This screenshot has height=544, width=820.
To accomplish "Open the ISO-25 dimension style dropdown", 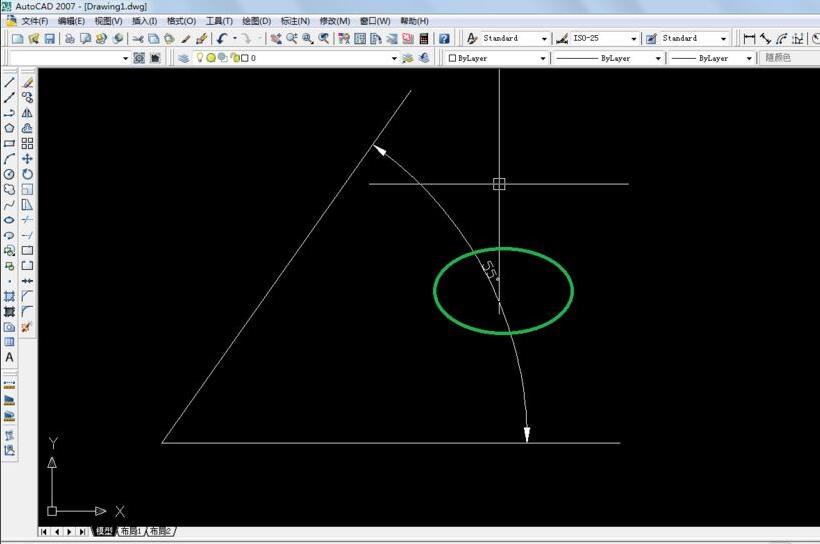I will coord(634,39).
